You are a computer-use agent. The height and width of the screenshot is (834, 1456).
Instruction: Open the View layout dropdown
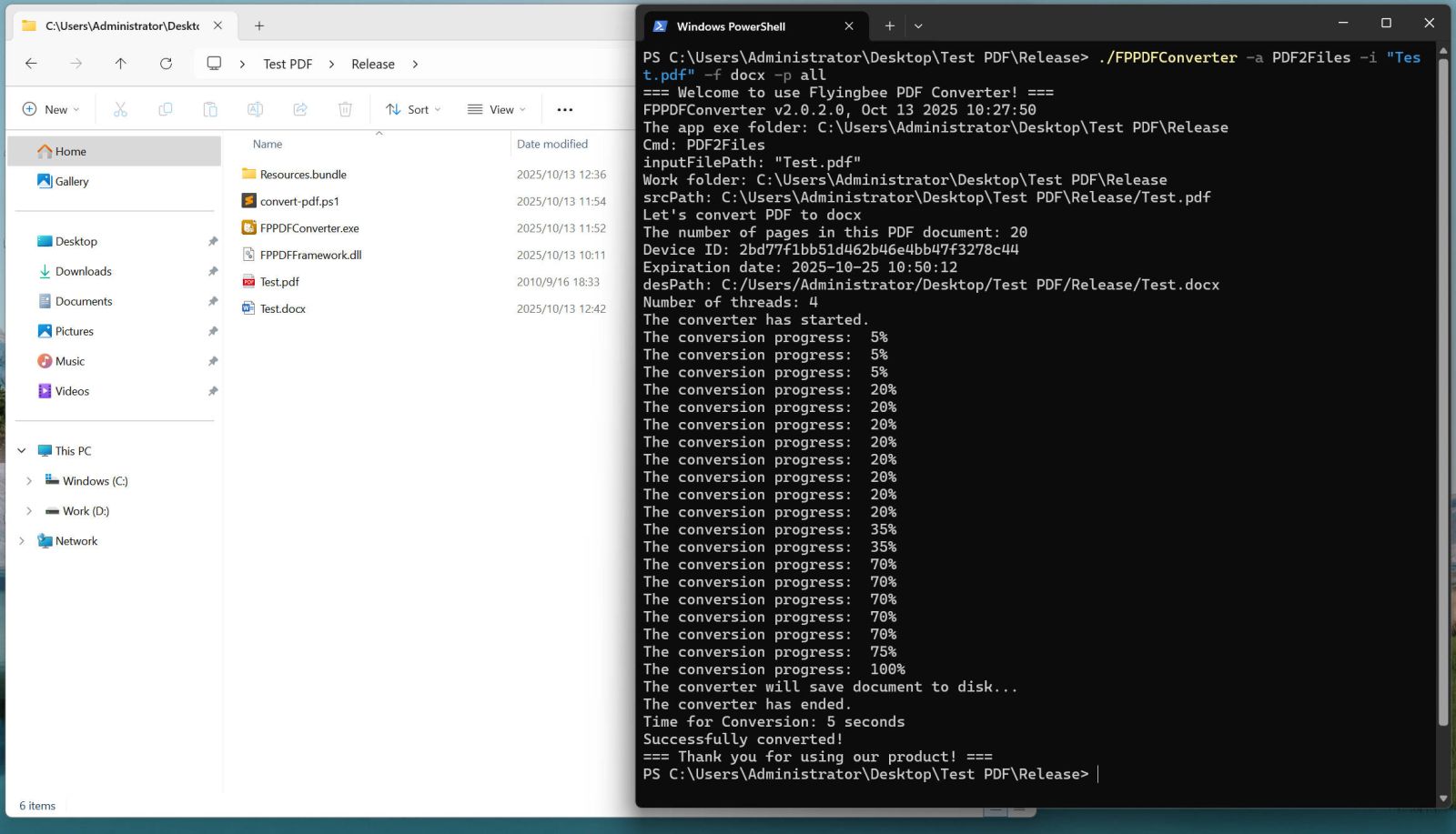pyautogui.click(x=497, y=109)
